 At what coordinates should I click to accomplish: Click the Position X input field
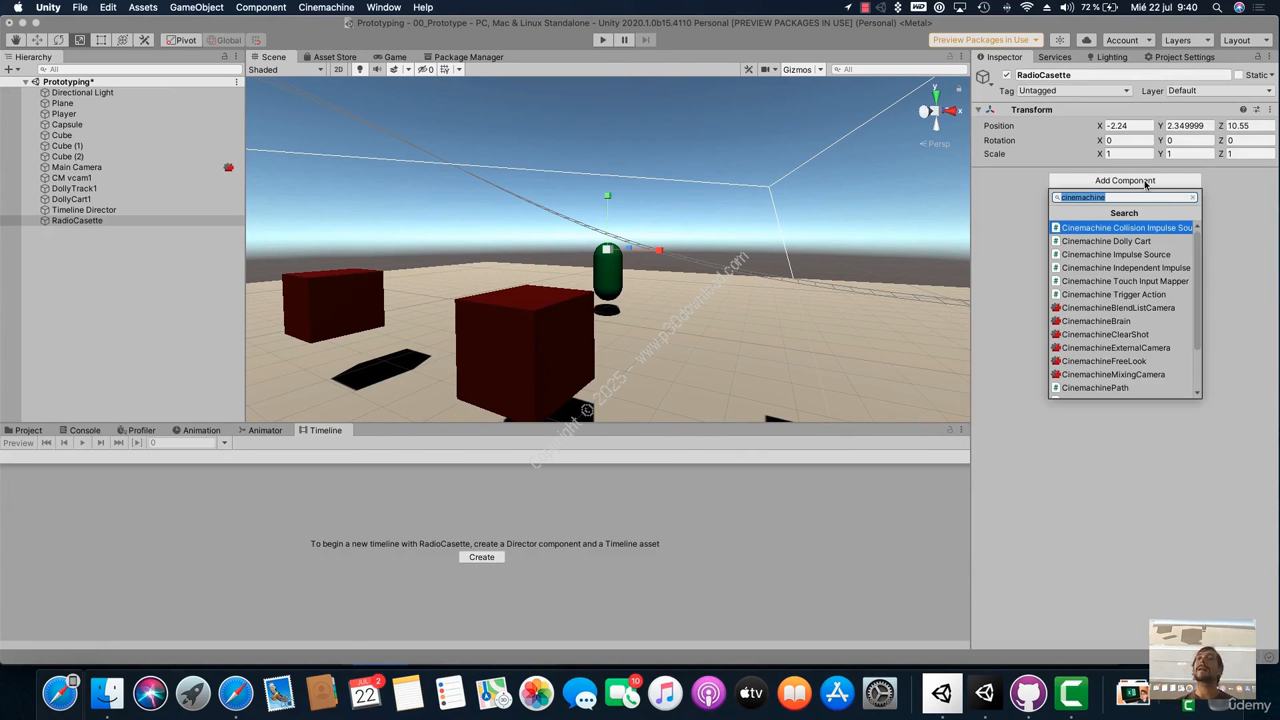(x=1130, y=126)
